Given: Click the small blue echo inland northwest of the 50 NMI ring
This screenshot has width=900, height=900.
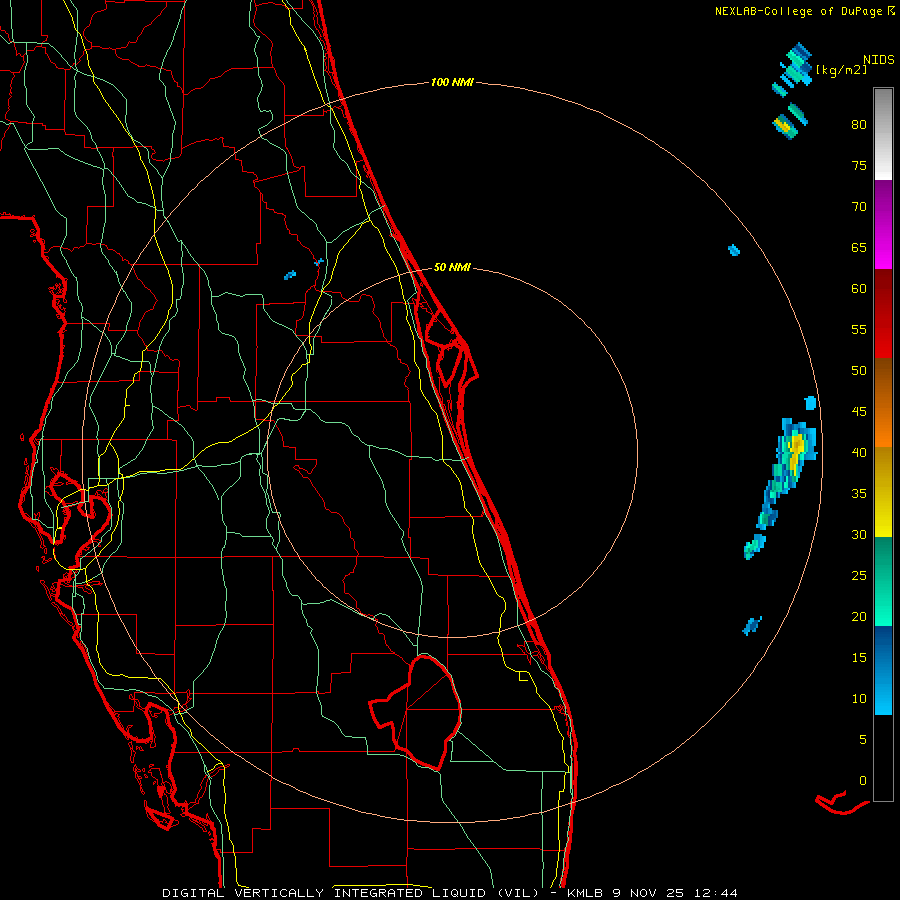Looking at the screenshot, I should [290, 275].
